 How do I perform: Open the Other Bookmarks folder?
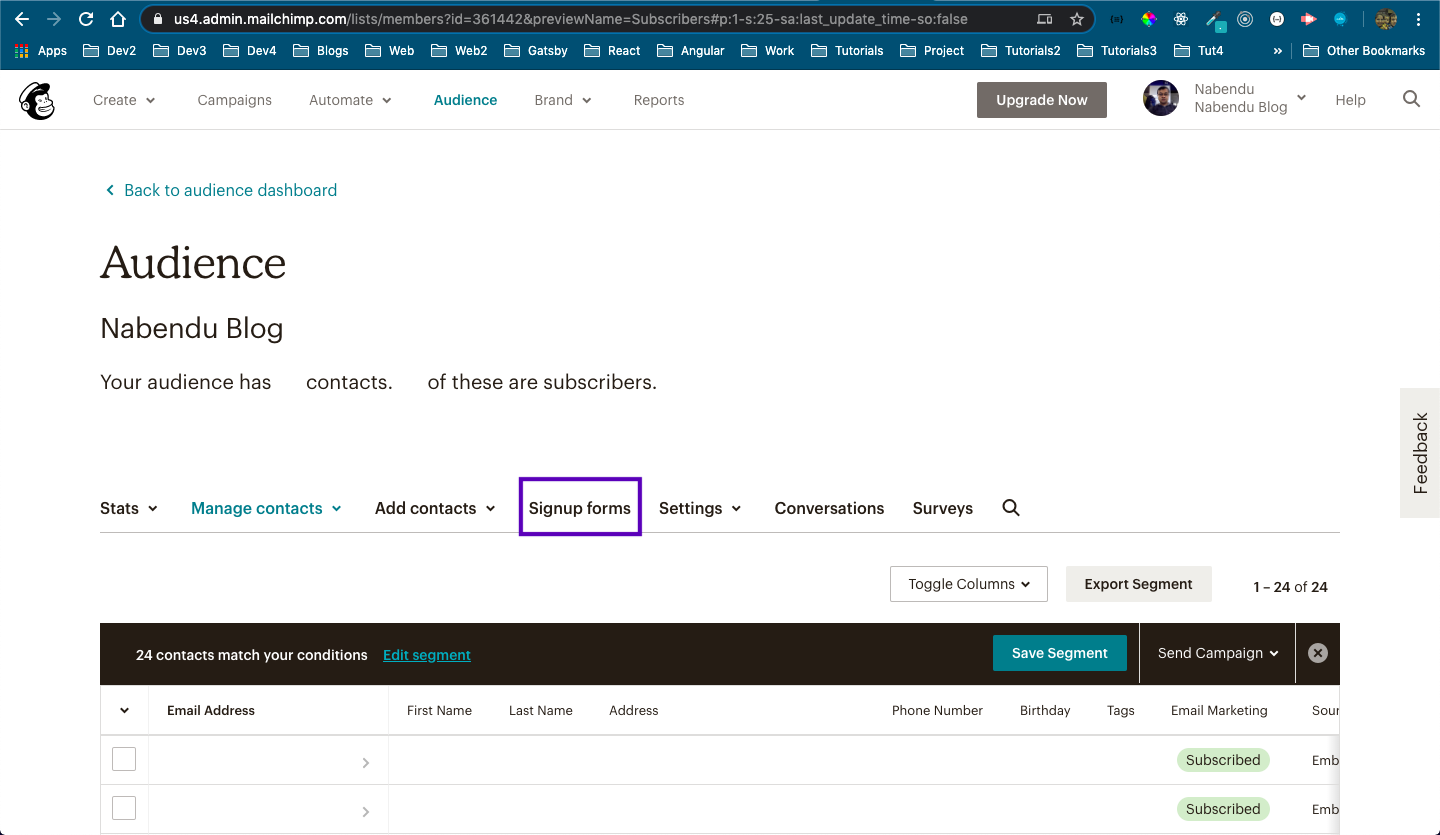point(1364,50)
